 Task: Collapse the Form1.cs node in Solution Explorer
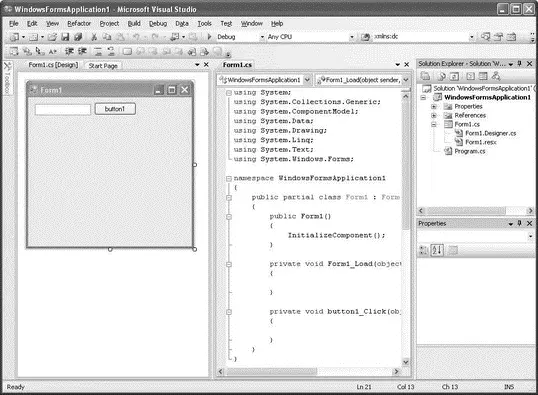pos(434,124)
